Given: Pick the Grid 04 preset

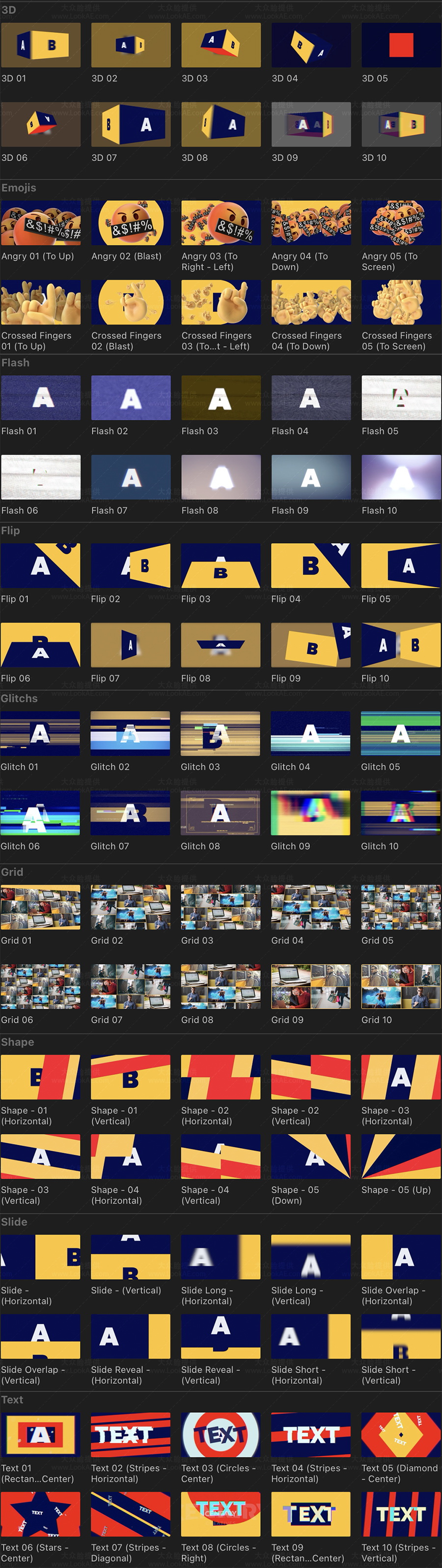Looking at the screenshot, I should tap(310, 907).
